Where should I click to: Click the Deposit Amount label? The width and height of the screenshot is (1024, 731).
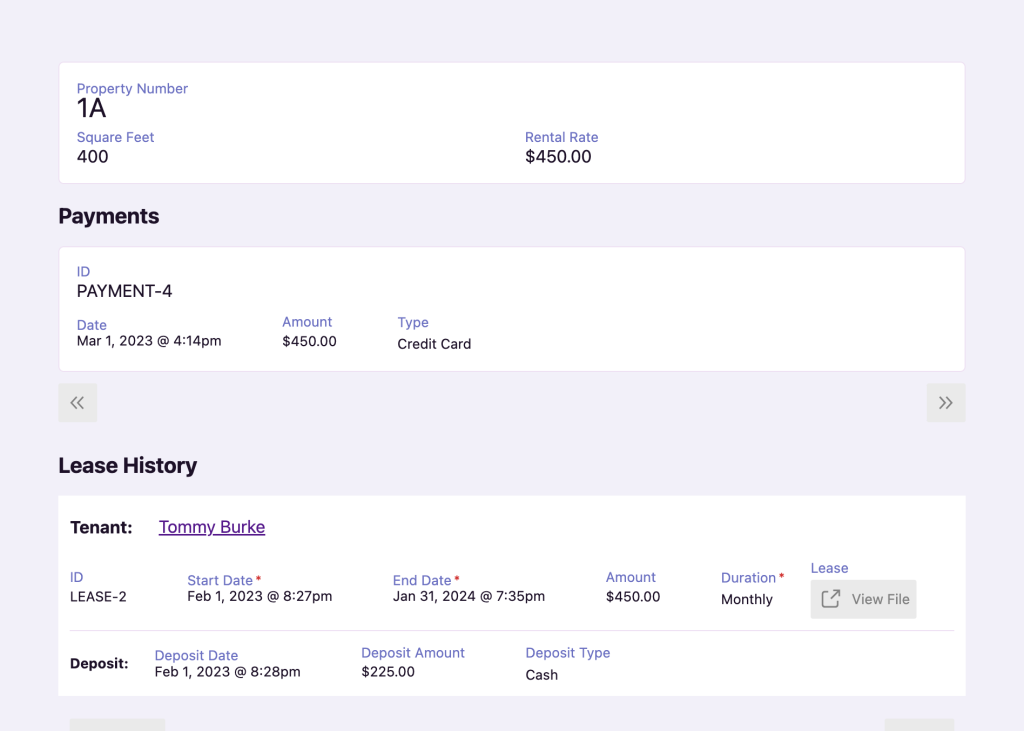pos(413,653)
